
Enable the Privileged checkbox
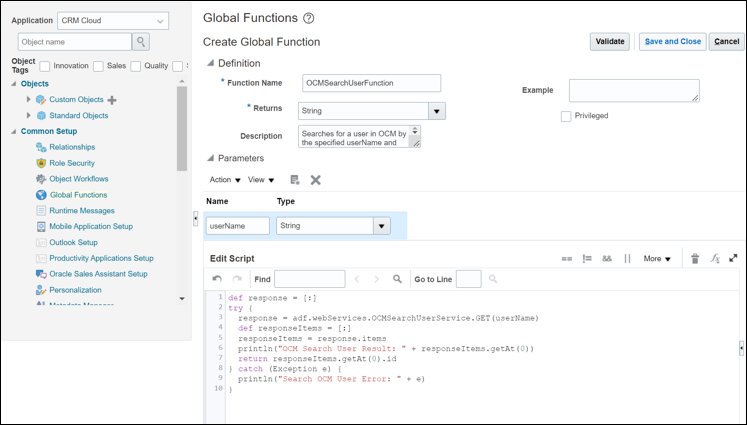[566, 116]
